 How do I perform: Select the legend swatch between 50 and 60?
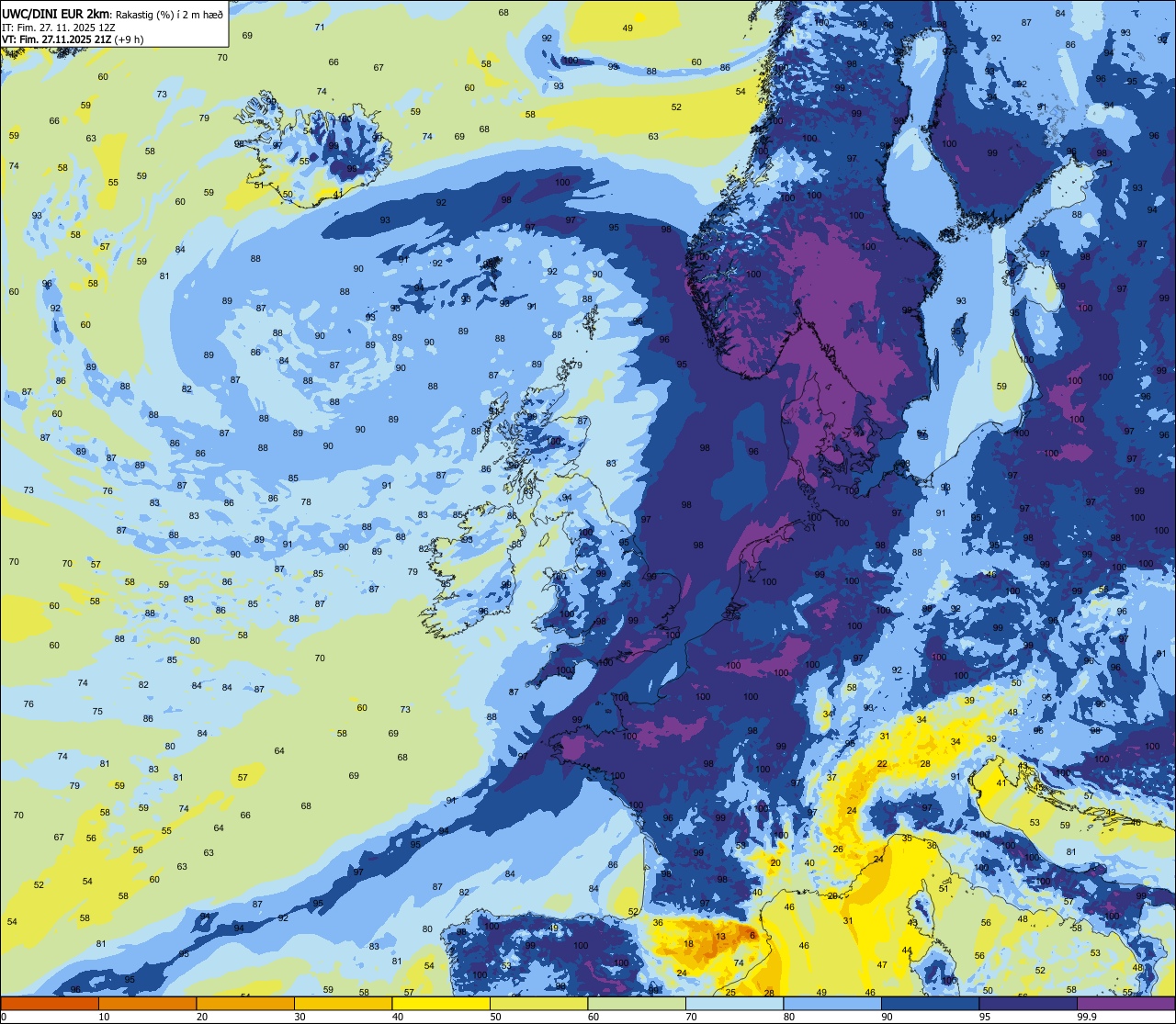538,1003
